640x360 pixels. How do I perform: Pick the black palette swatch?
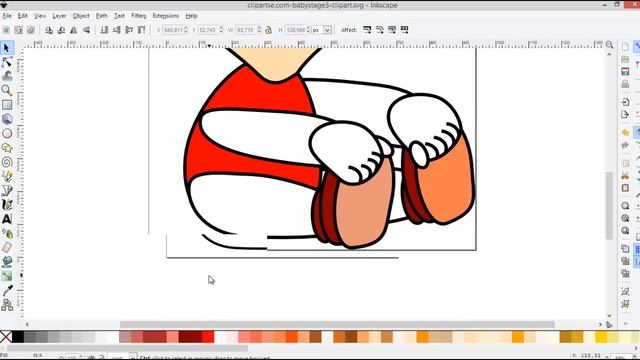18,337
